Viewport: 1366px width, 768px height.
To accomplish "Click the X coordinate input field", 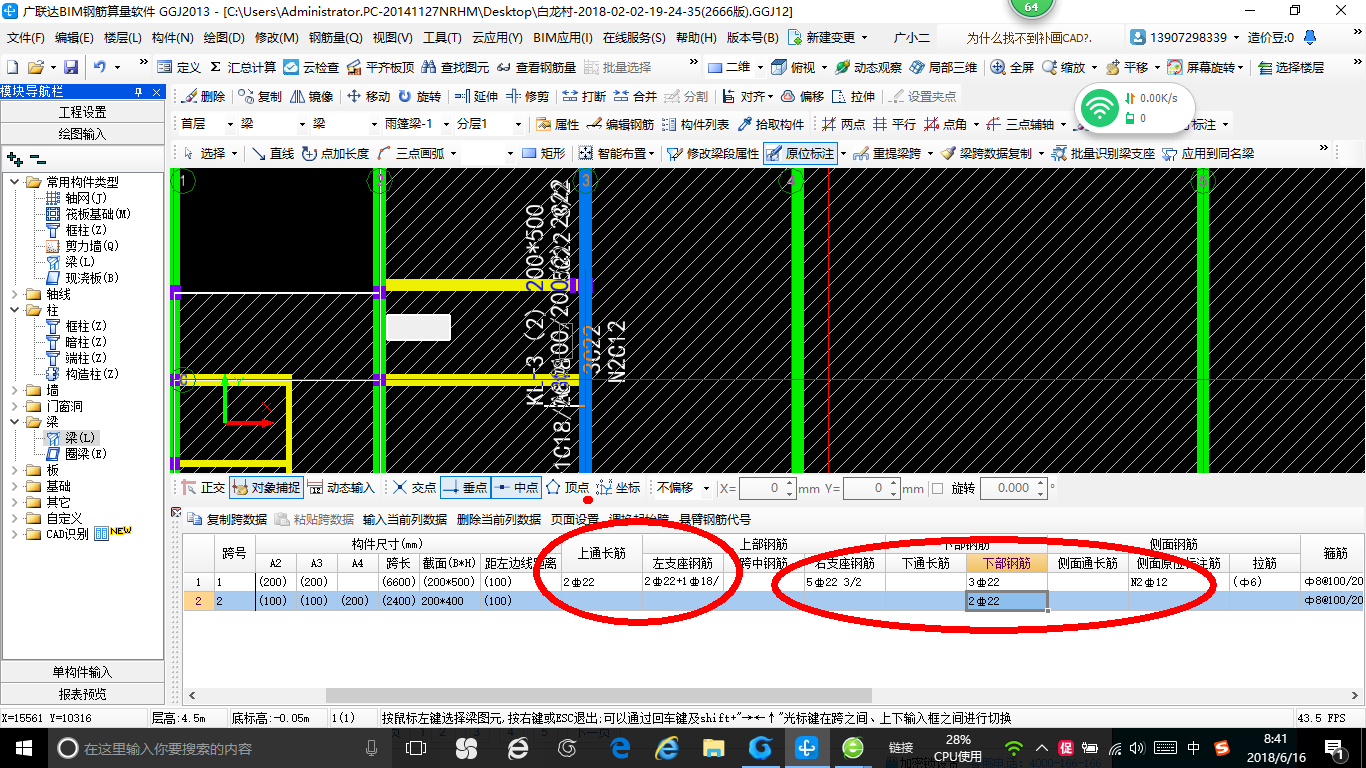I will [x=767, y=488].
